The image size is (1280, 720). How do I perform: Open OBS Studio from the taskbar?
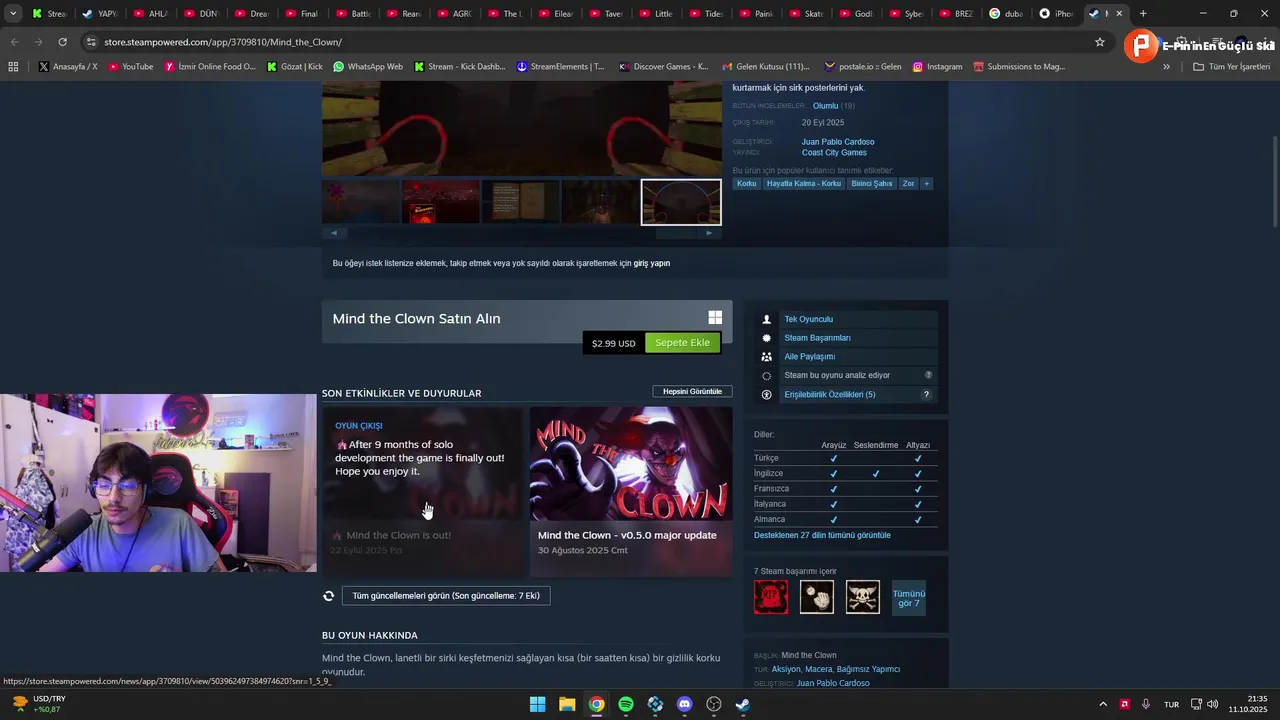tap(713, 704)
